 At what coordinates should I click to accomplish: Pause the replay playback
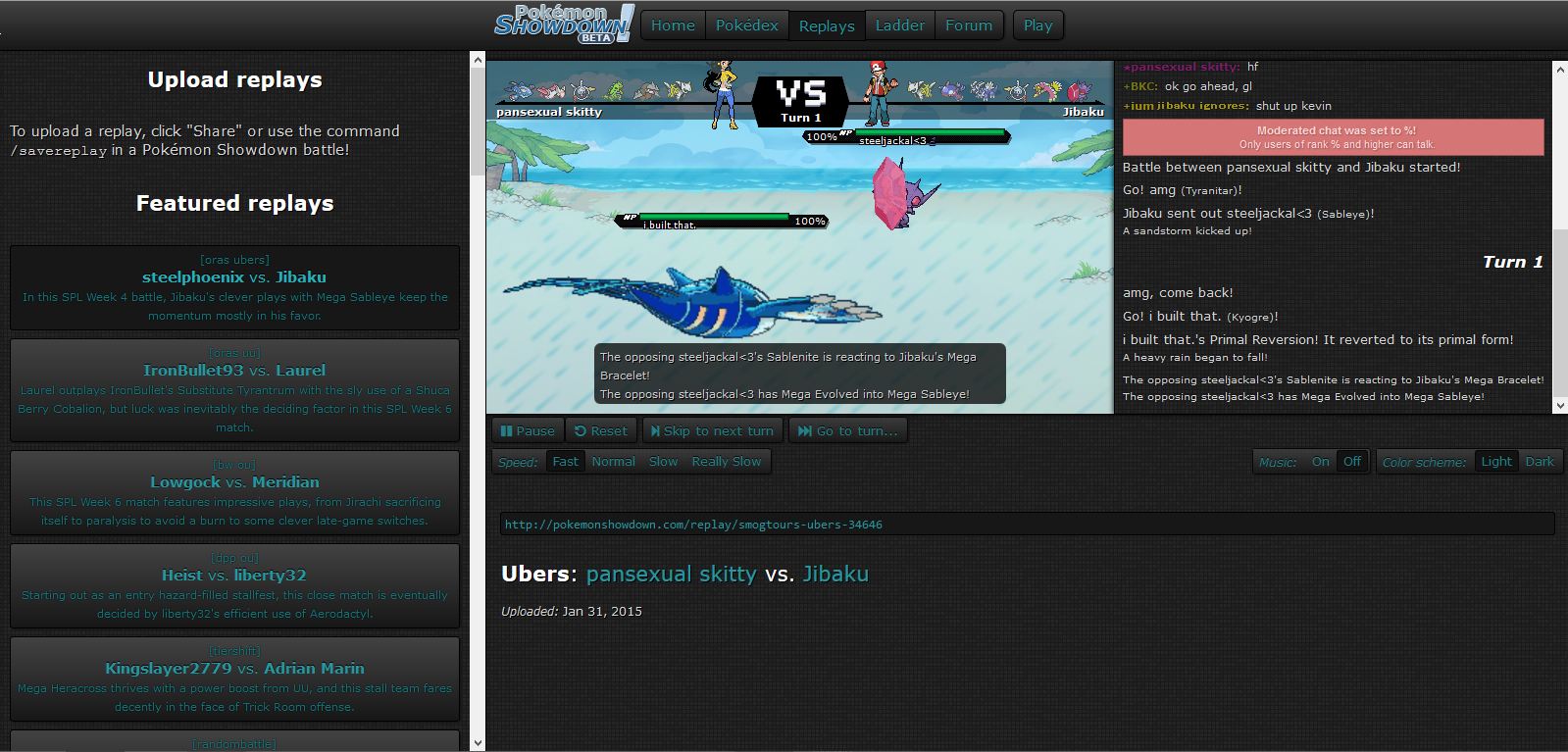[528, 430]
